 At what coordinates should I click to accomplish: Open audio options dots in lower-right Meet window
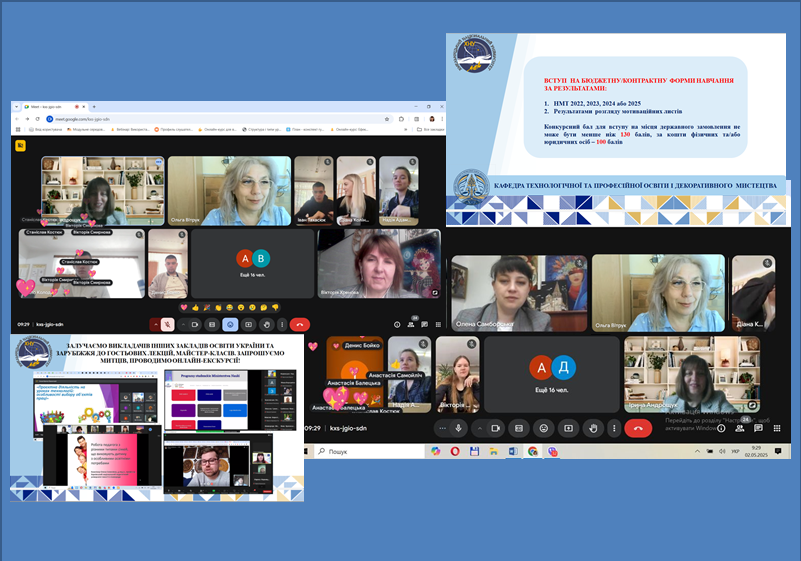tap(442, 428)
